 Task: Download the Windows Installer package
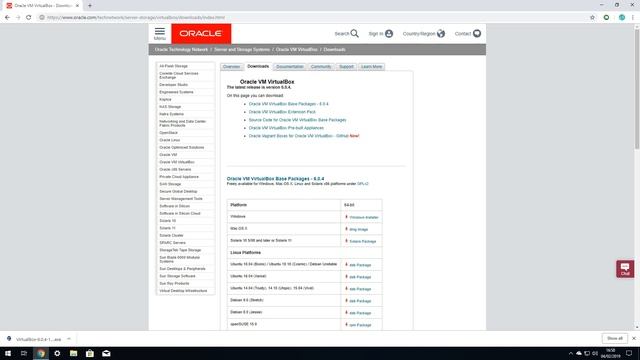tap(363, 217)
